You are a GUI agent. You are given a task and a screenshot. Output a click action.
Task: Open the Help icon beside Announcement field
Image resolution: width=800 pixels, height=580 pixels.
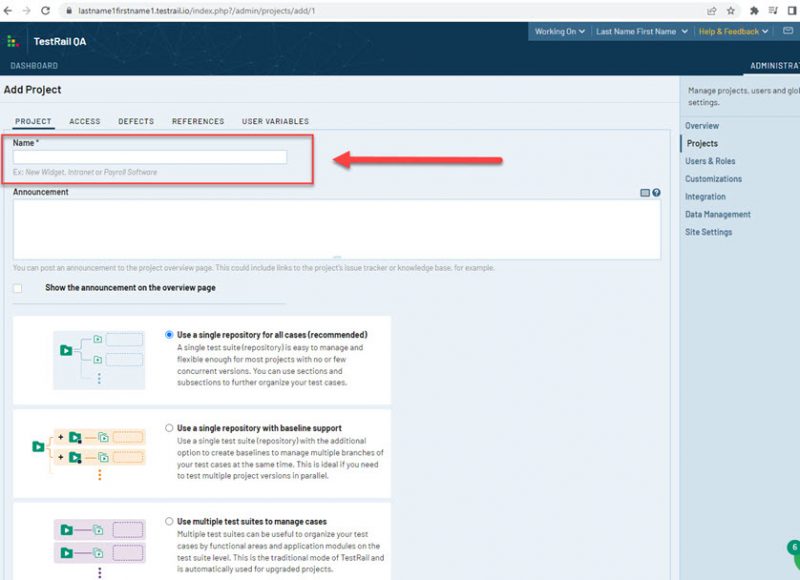[x=656, y=192]
